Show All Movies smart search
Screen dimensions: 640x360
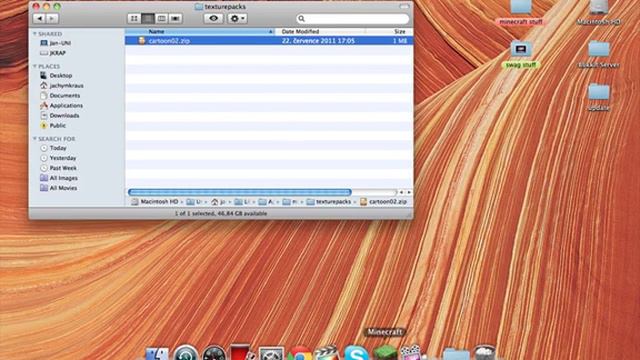pyautogui.click(x=59, y=188)
